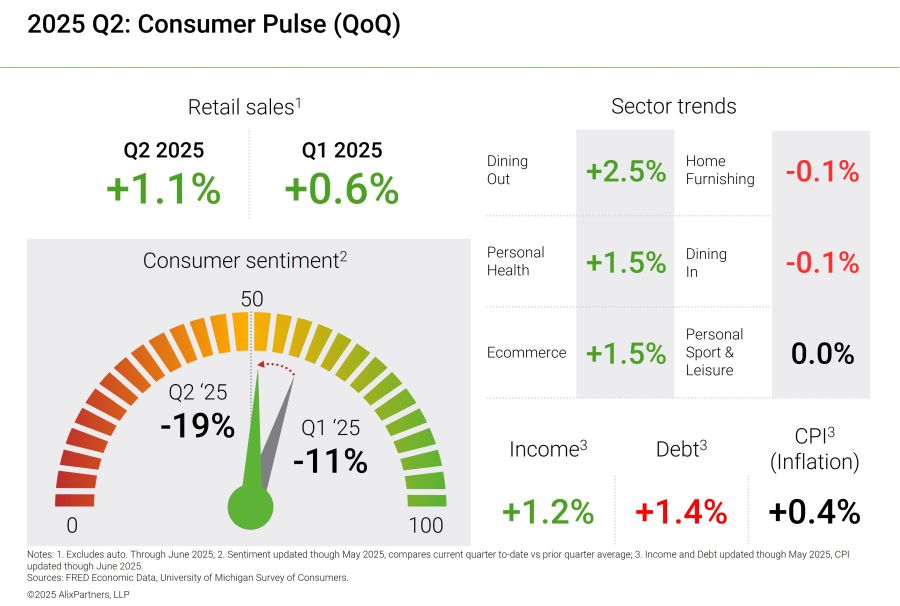900x606 pixels.
Task: Select the Dining Out +2.5% cell
Action: (x=626, y=171)
